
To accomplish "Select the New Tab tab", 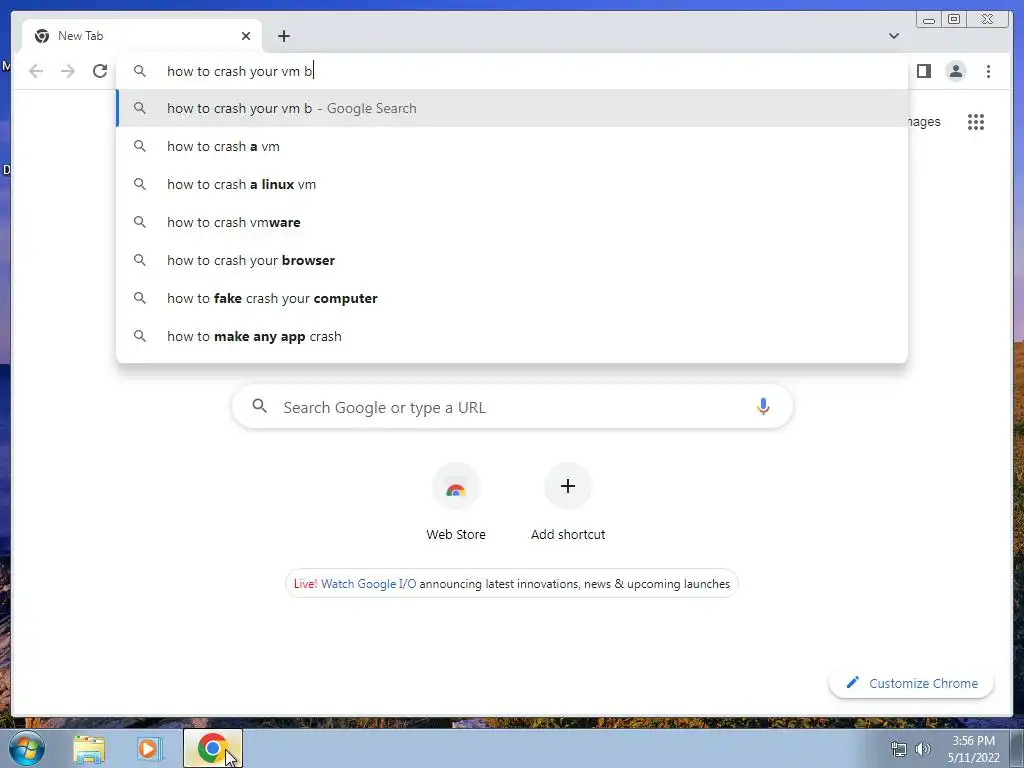I will click(142, 36).
